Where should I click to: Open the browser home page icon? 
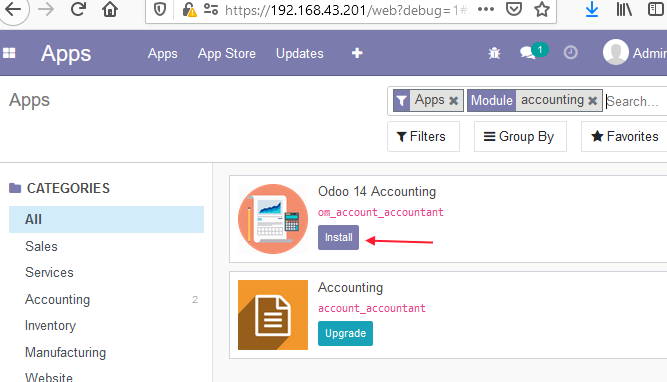110,9
